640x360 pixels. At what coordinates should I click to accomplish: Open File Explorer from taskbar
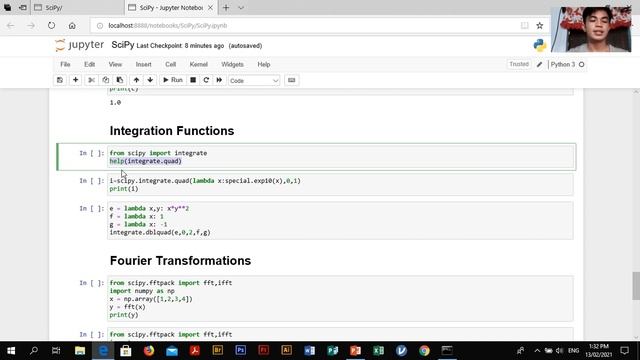pyautogui.click(x=80, y=351)
